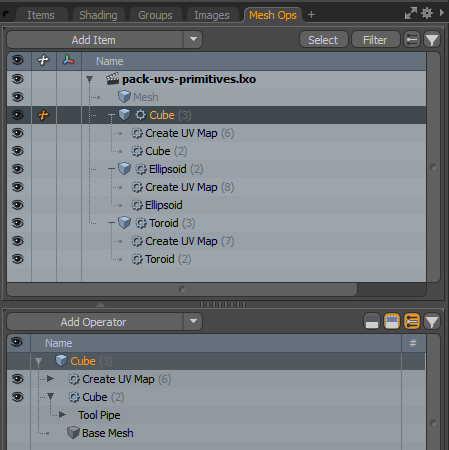The height and width of the screenshot is (450, 449).
Task: Click the orange highlighted list icon
Action: (x=412, y=322)
